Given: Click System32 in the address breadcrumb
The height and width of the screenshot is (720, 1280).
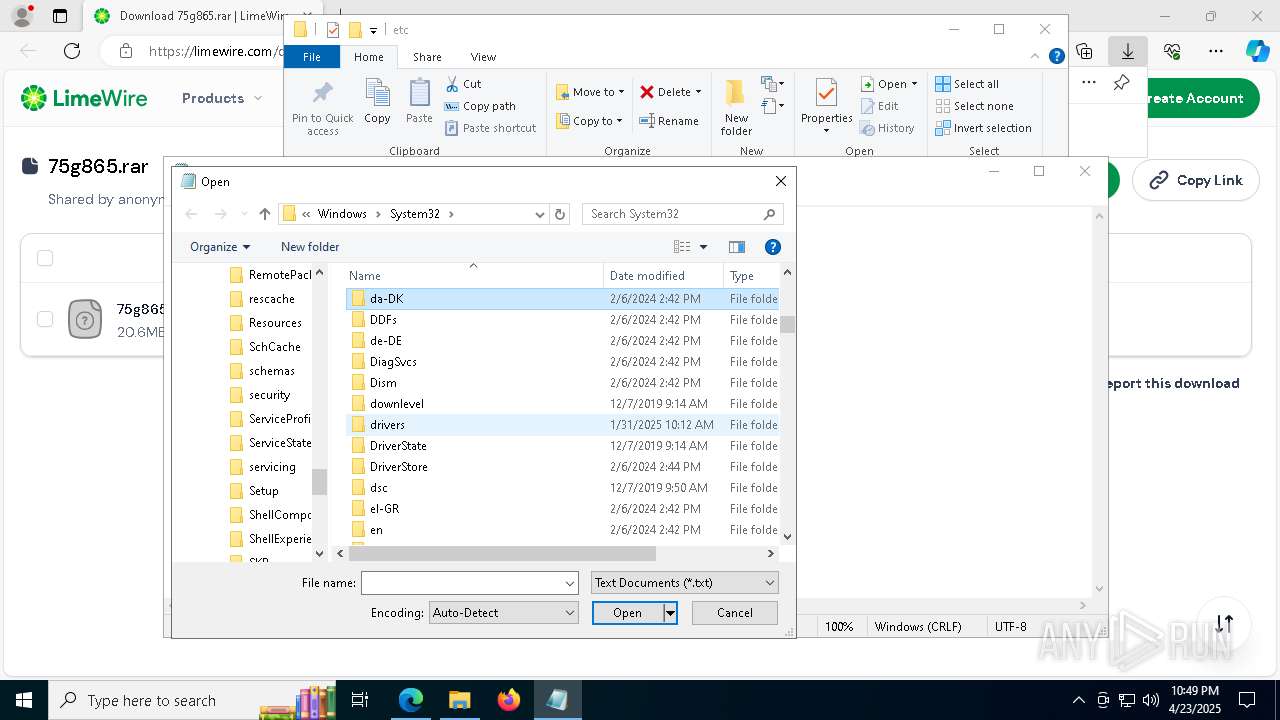Looking at the screenshot, I should coord(415,214).
